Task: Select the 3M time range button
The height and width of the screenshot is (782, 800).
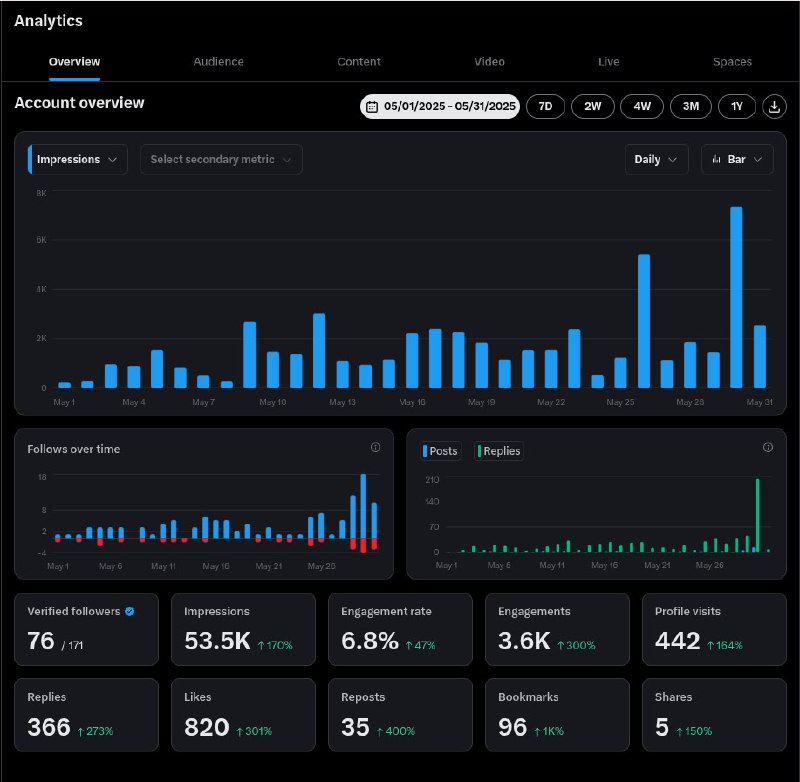Action: point(691,107)
